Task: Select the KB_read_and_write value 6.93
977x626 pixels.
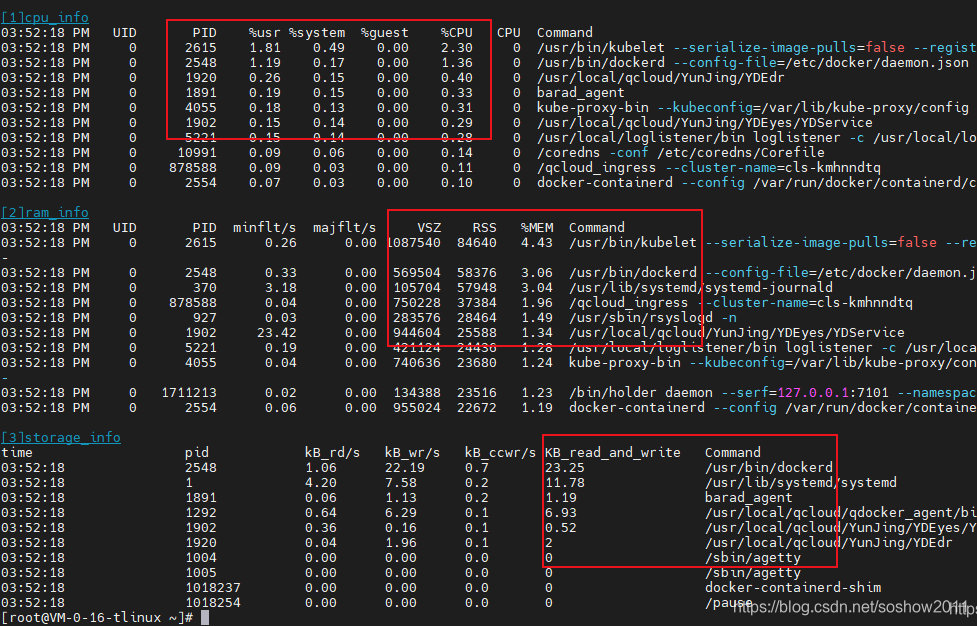Action: tap(561, 513)
